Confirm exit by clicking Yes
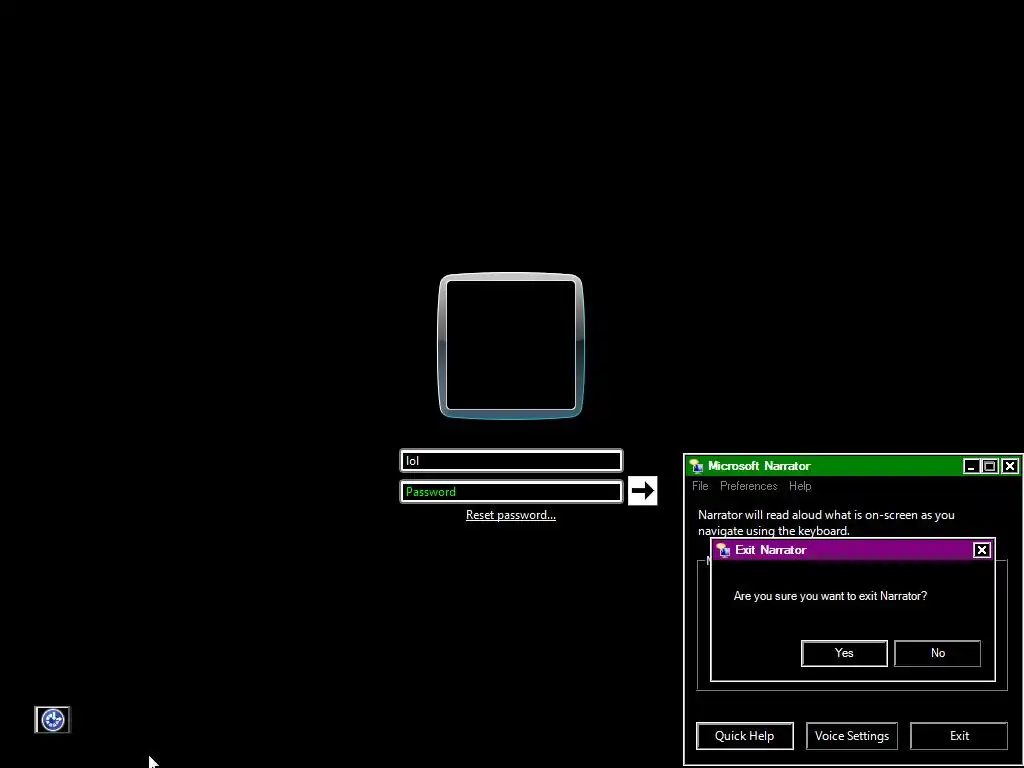 pos(844,653)
